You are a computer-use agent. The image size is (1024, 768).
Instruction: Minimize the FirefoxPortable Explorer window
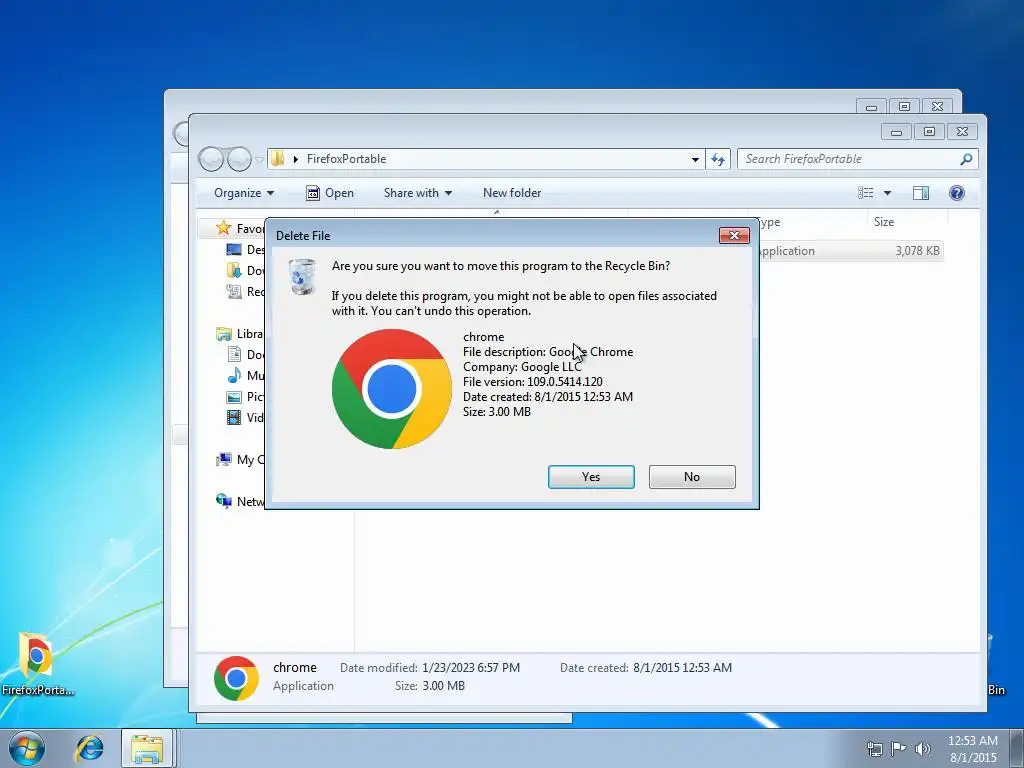point(897,131)
